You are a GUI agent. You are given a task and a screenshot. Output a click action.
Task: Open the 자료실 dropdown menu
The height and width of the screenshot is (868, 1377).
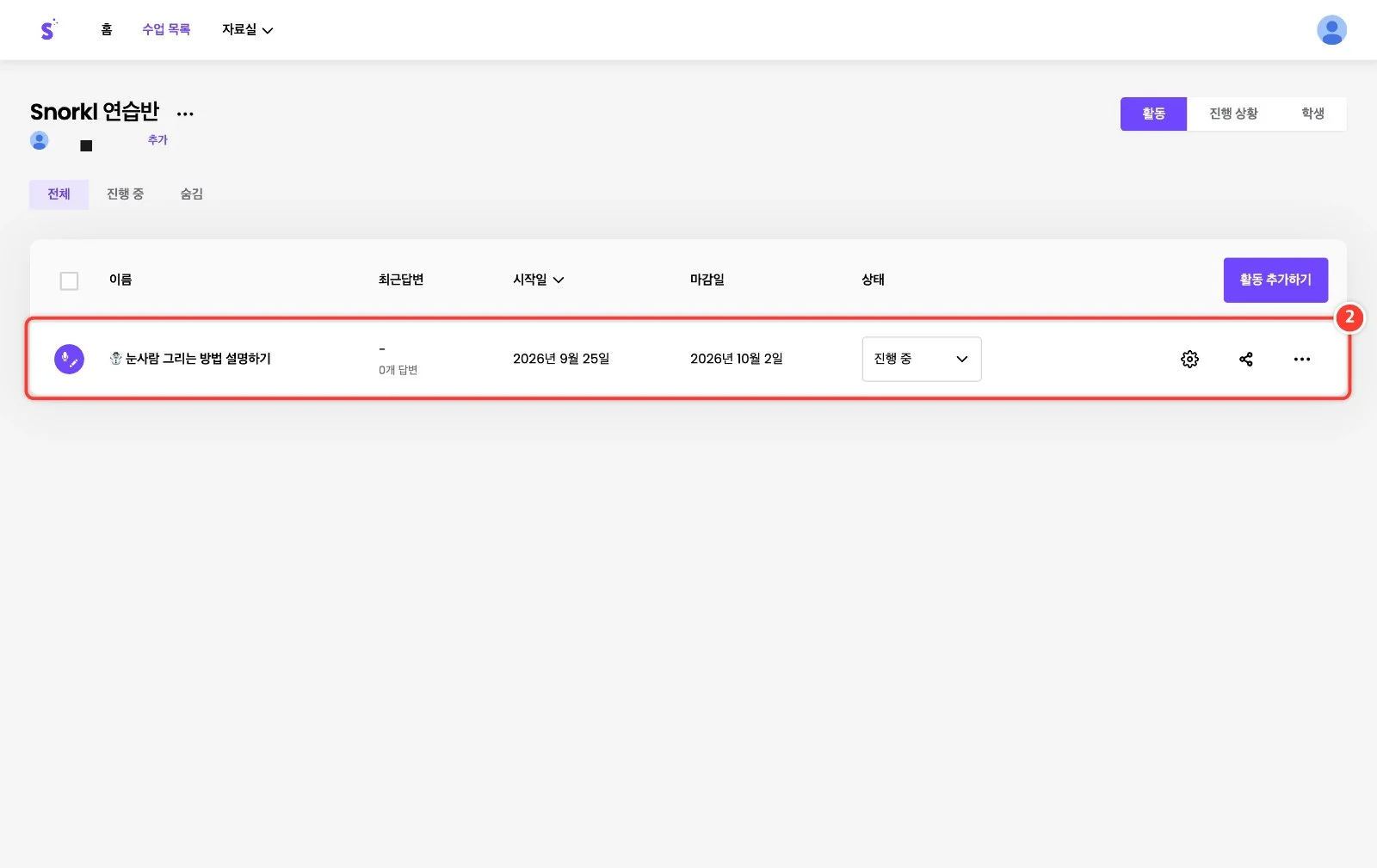click(x=247, y=29)
